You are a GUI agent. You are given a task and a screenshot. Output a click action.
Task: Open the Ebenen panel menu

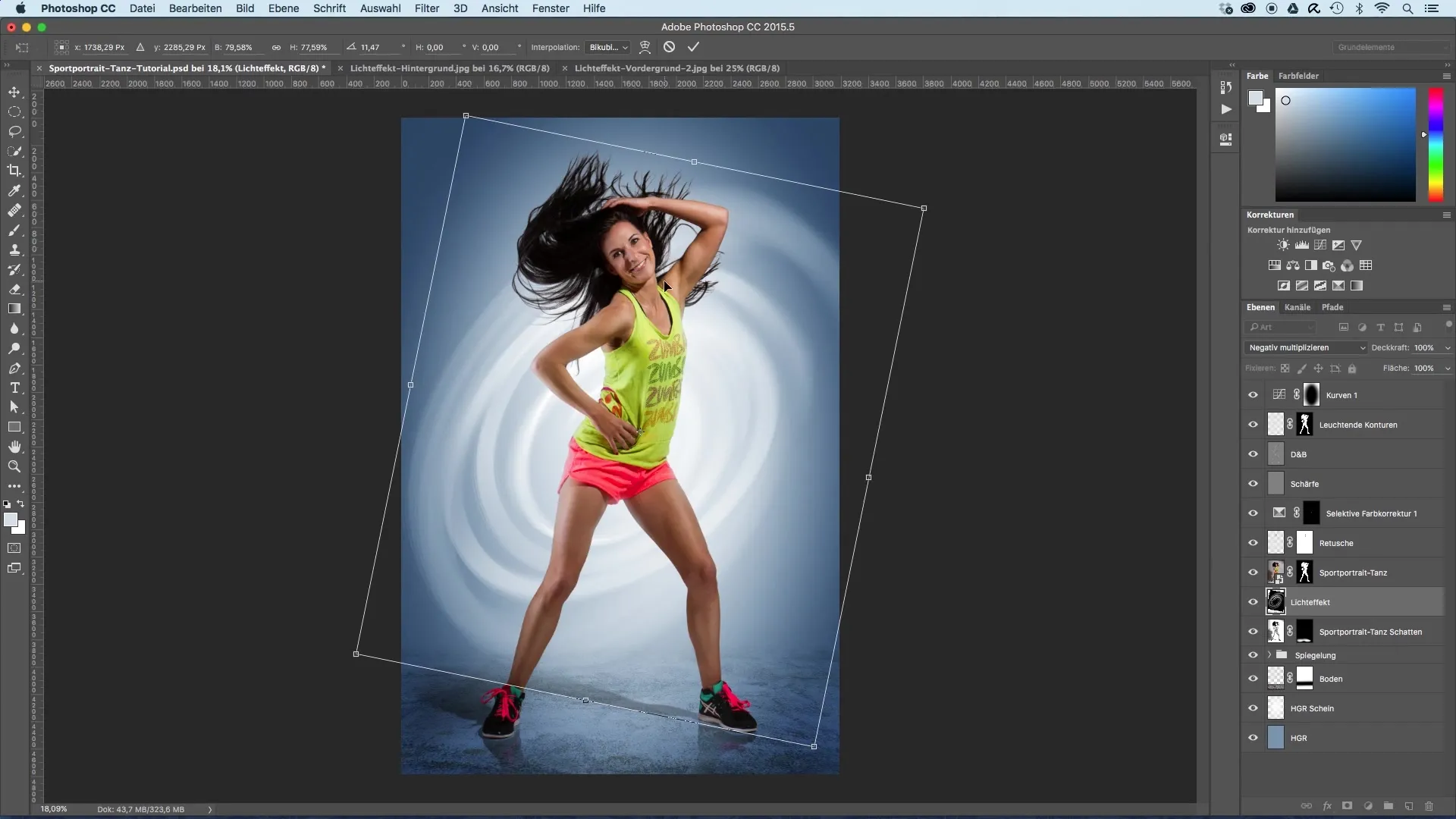pos(1446,307)
